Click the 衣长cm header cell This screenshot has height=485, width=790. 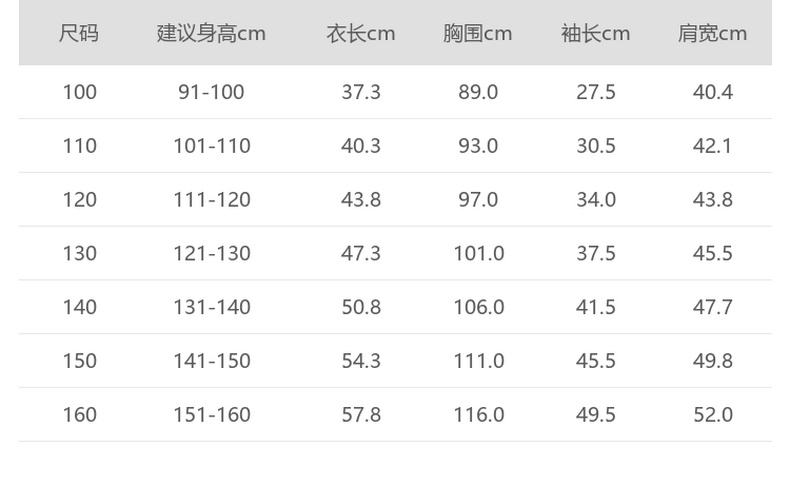[361, 33]
